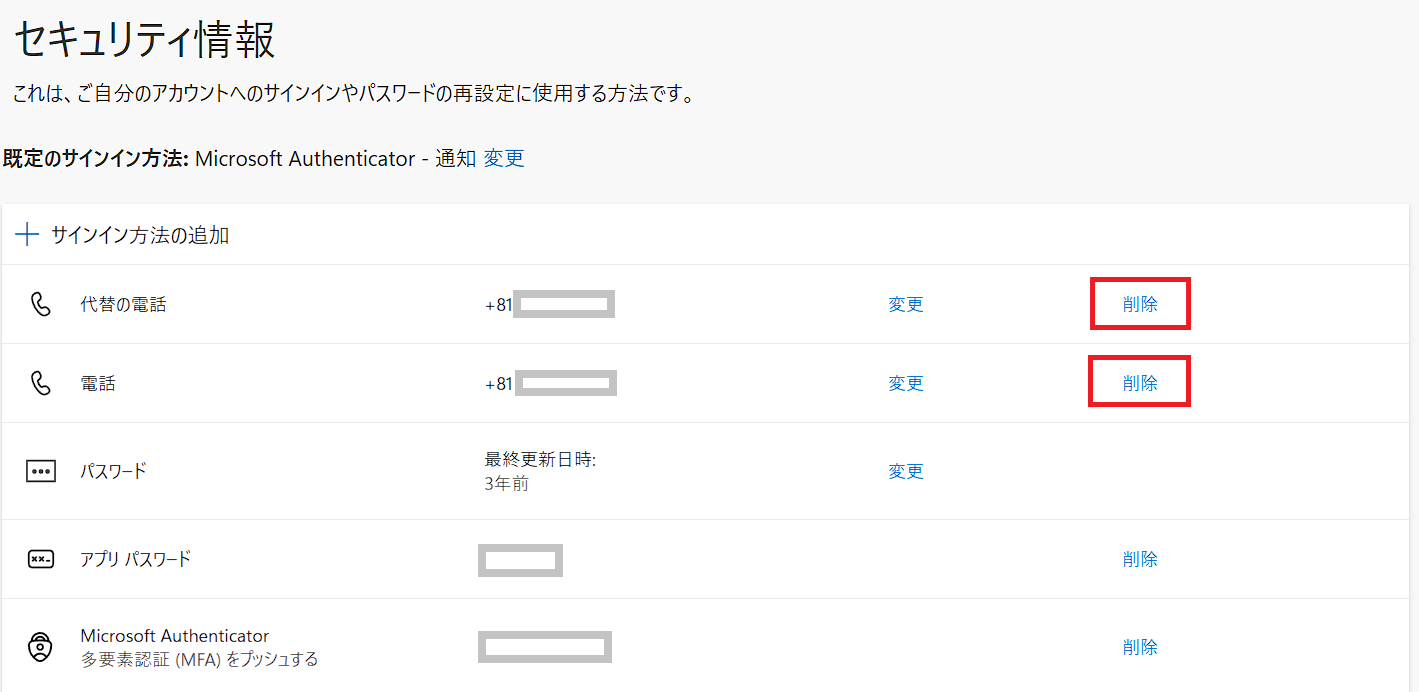Change the パスワード via 変更 link

tap(906, 471)
